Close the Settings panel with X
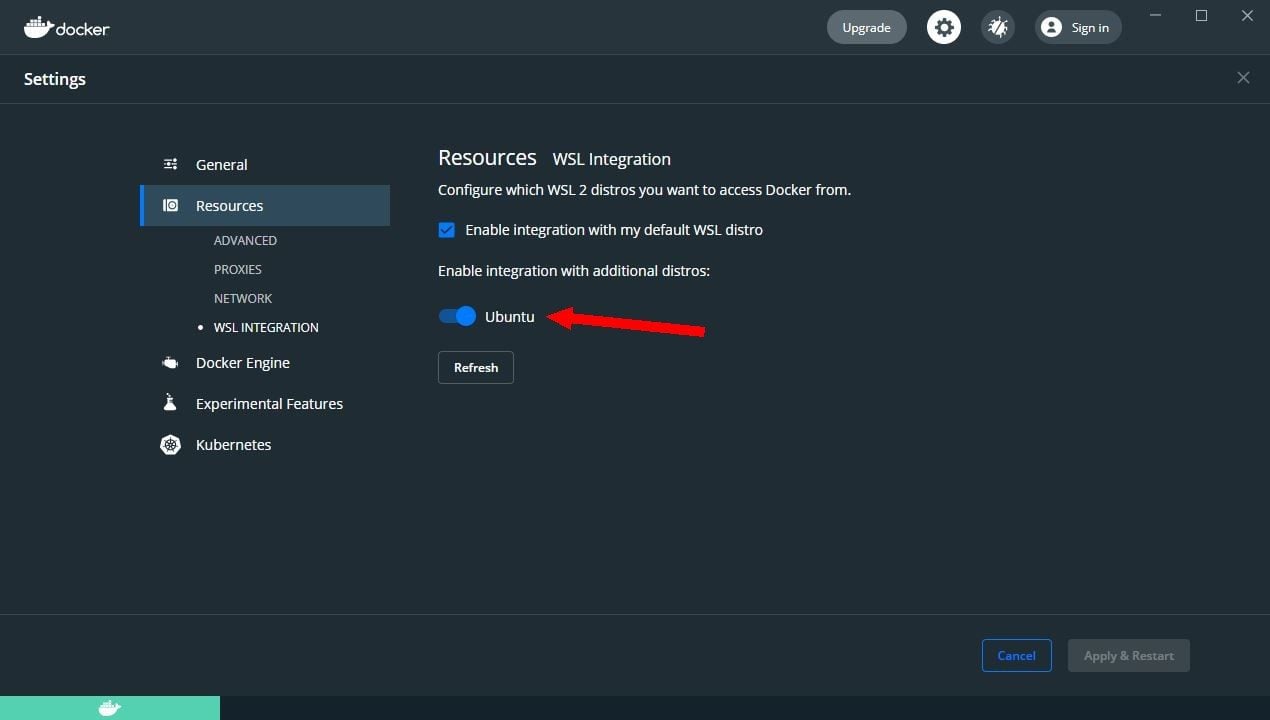Screen dimensions: 1270x720 pos(1243,78)
